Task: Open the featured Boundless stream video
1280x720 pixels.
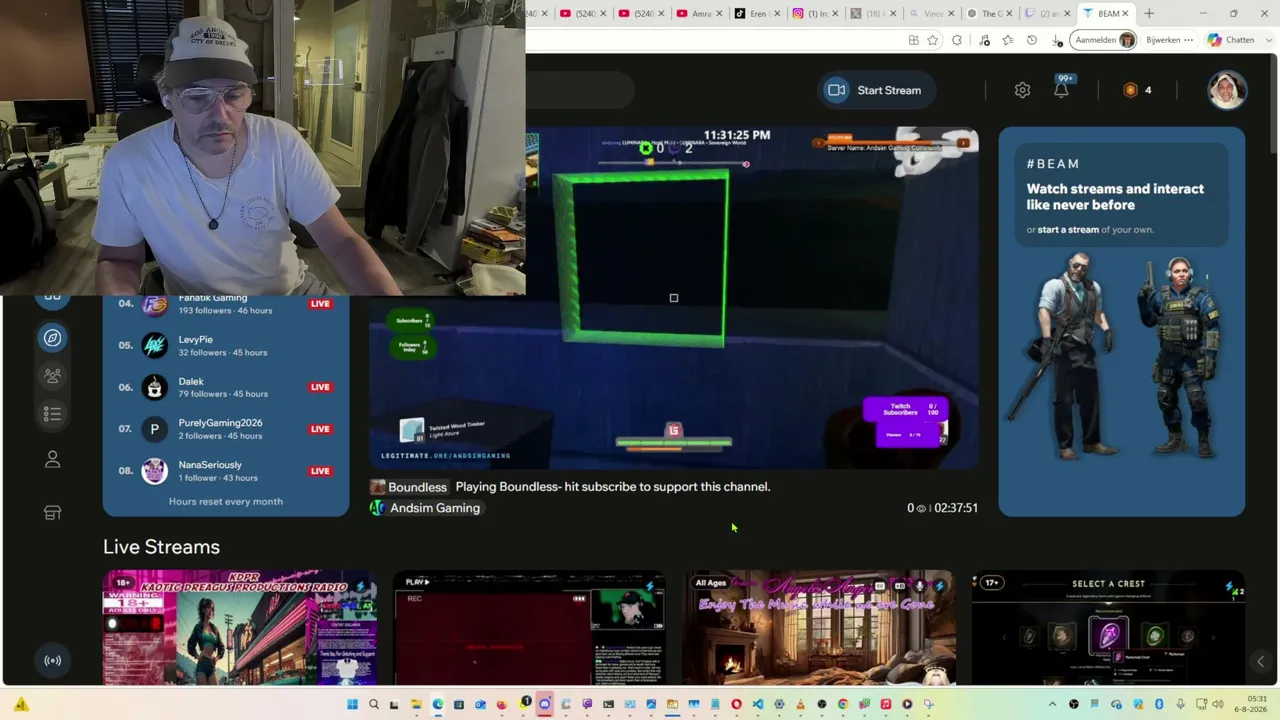Action: (x=674, y=298)
